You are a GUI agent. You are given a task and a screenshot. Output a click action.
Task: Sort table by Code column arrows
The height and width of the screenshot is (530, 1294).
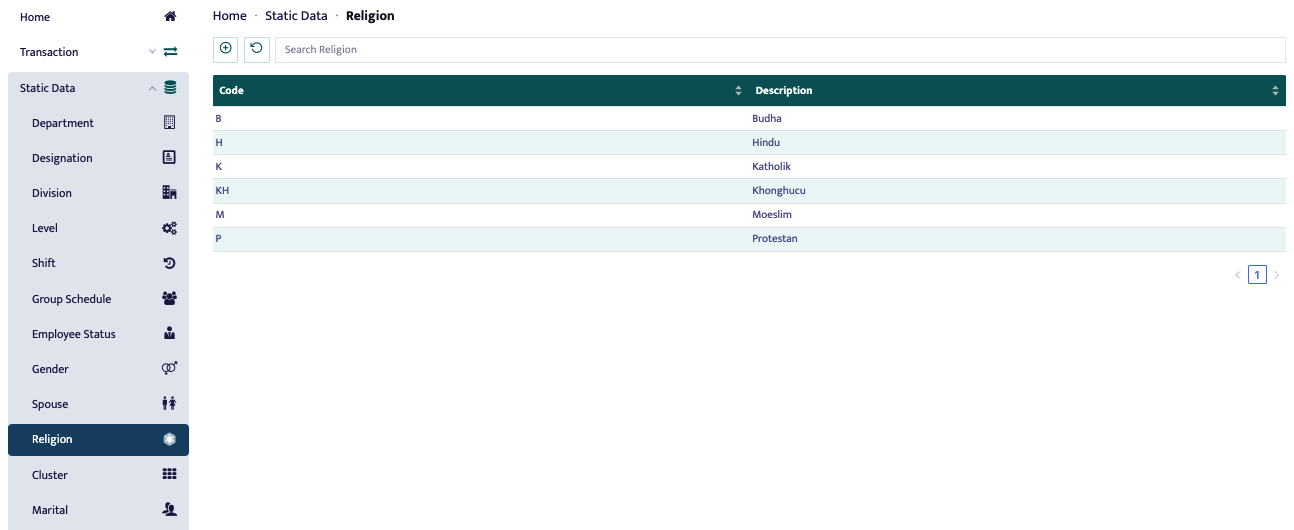[x=738, y=91]
